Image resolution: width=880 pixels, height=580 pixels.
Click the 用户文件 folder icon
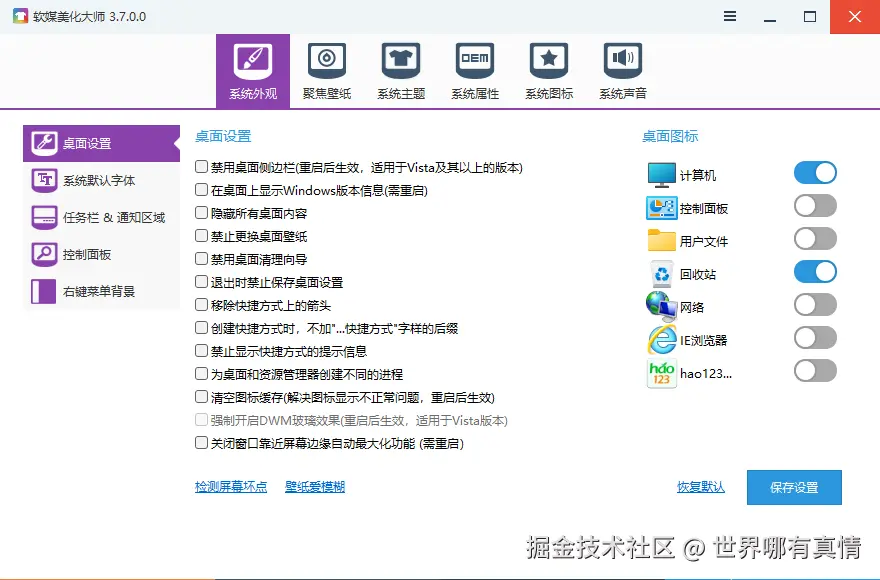(662, 240)
